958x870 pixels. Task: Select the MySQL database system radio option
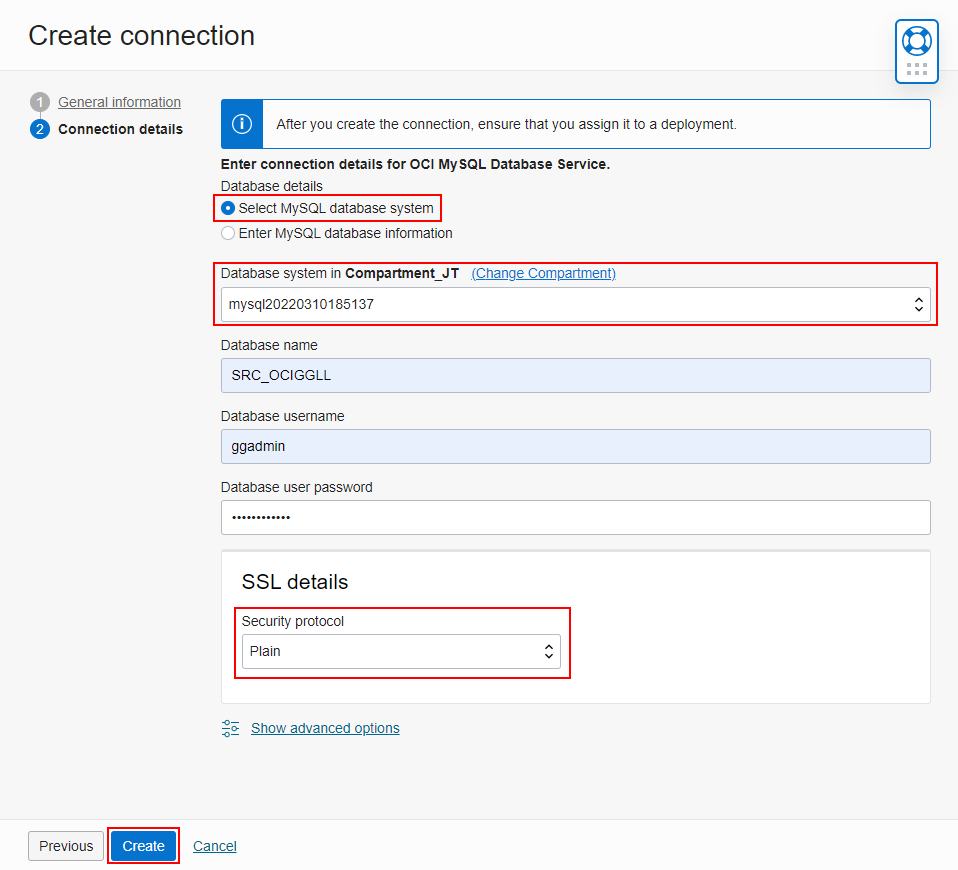click(x=228, y=208)
